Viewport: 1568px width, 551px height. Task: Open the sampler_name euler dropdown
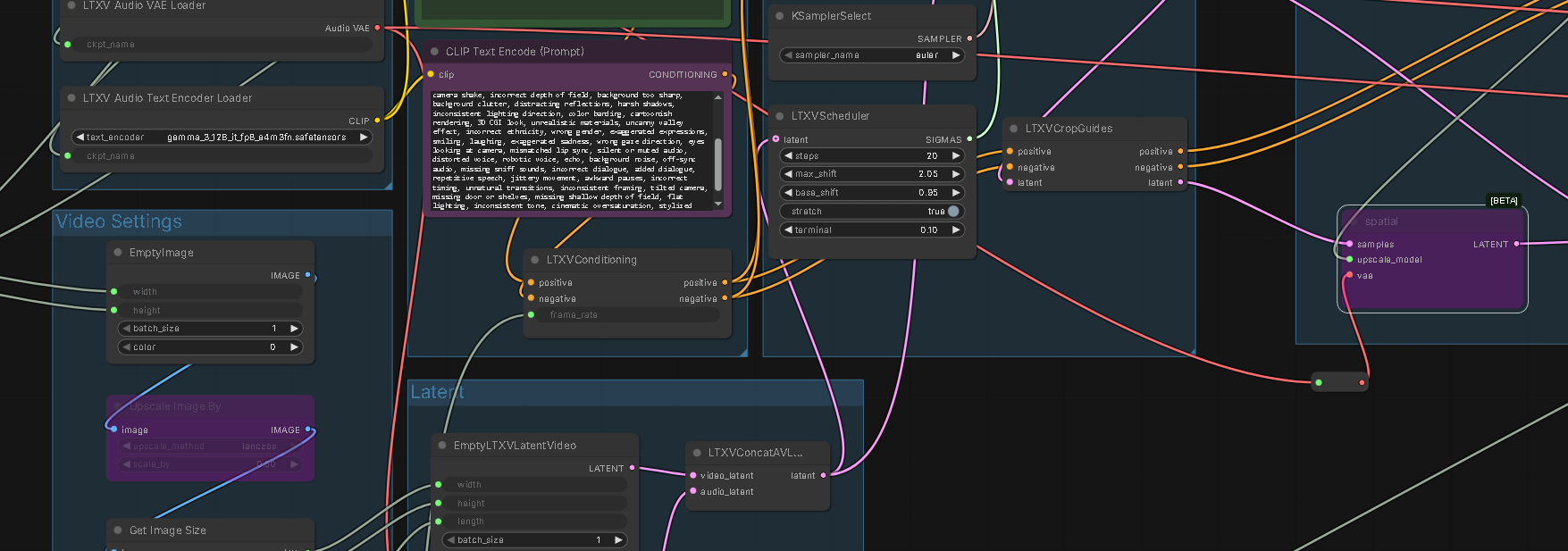[x=871, y=55]
